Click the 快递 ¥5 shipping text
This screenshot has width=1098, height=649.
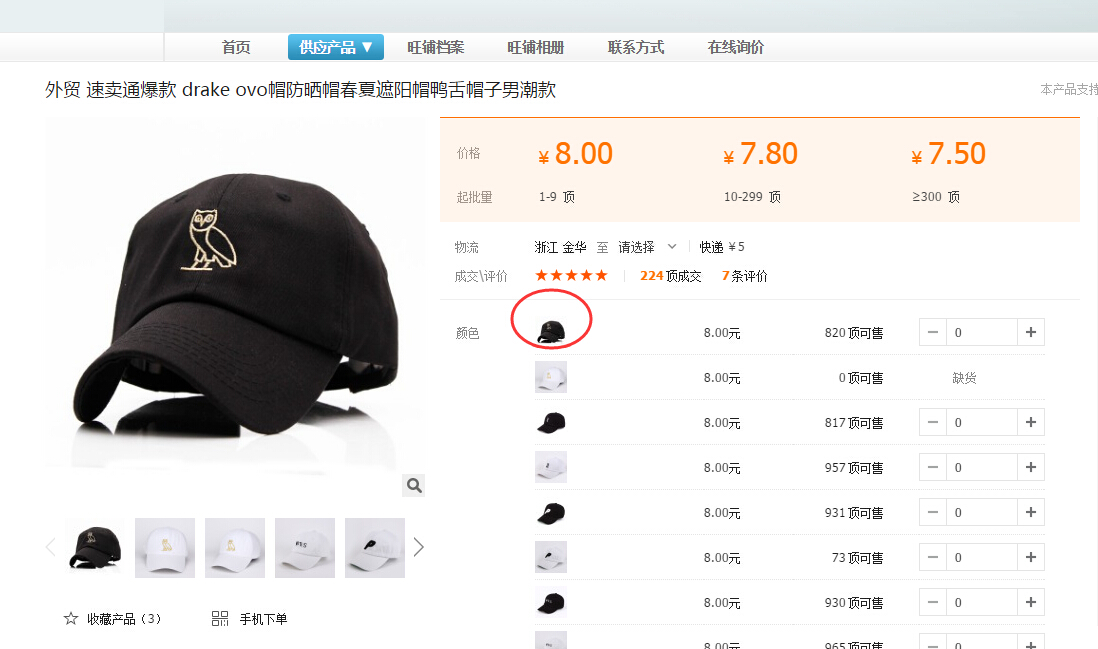(722, 247)
